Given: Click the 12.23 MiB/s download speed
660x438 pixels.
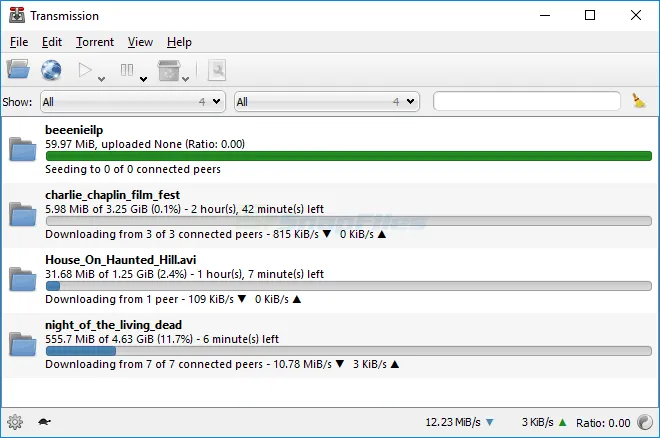Looking at the screenshot, I should click(453, 422).
